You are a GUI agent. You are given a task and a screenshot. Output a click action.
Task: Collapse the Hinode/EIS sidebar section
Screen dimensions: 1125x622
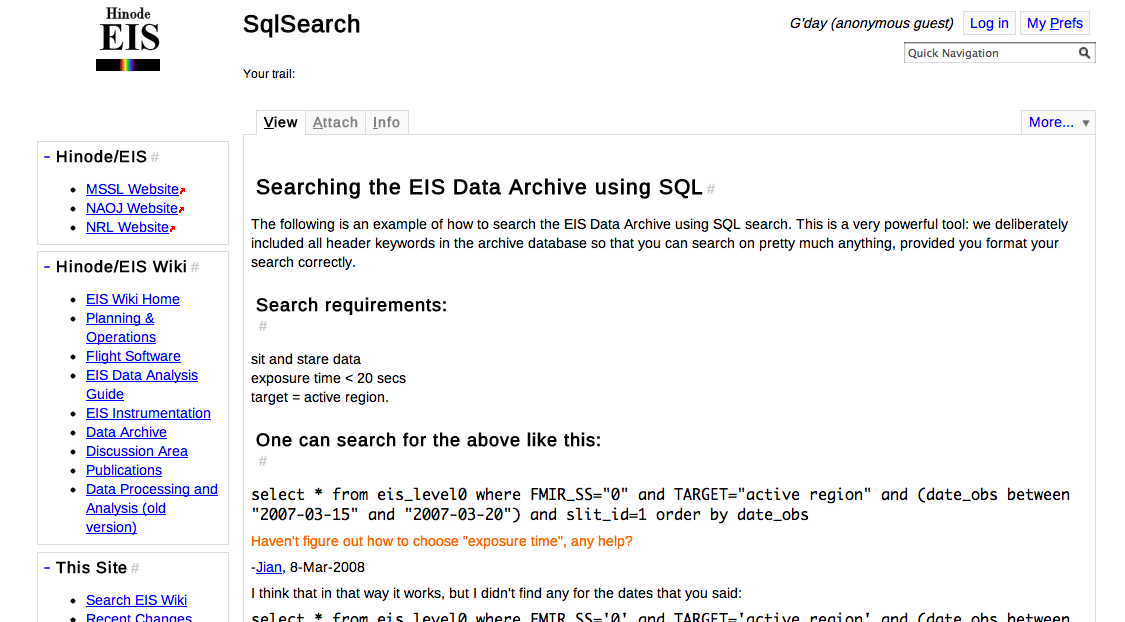coord(47,157)
